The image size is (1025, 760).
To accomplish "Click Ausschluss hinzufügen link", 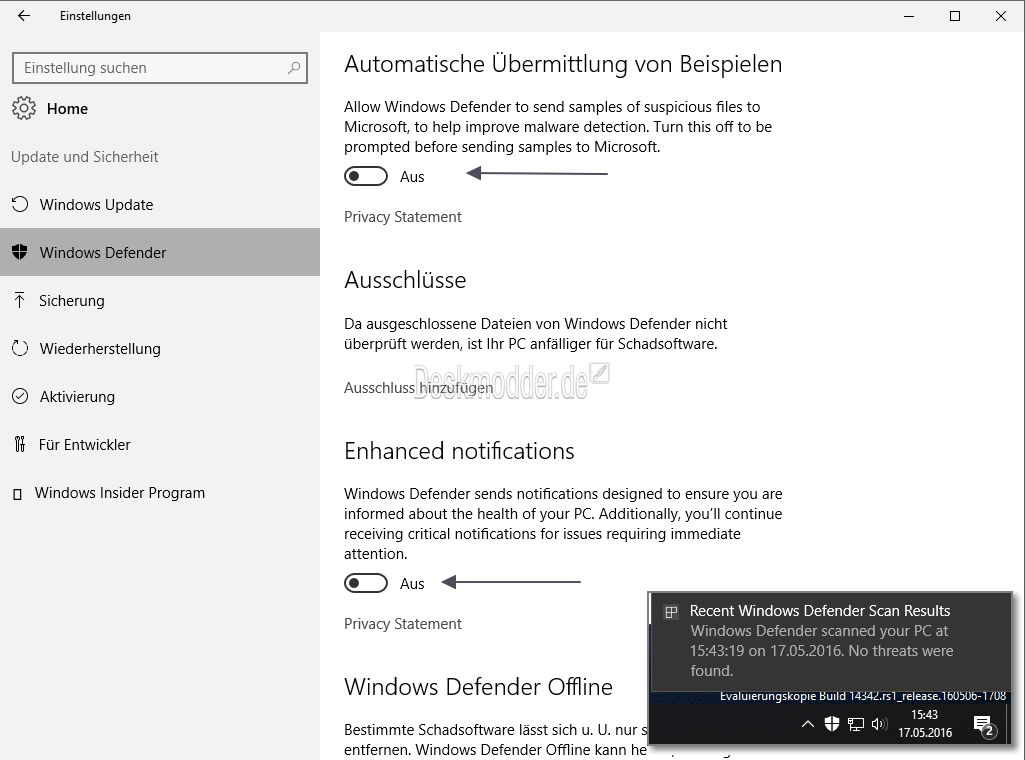I will [x=418, y=388].
